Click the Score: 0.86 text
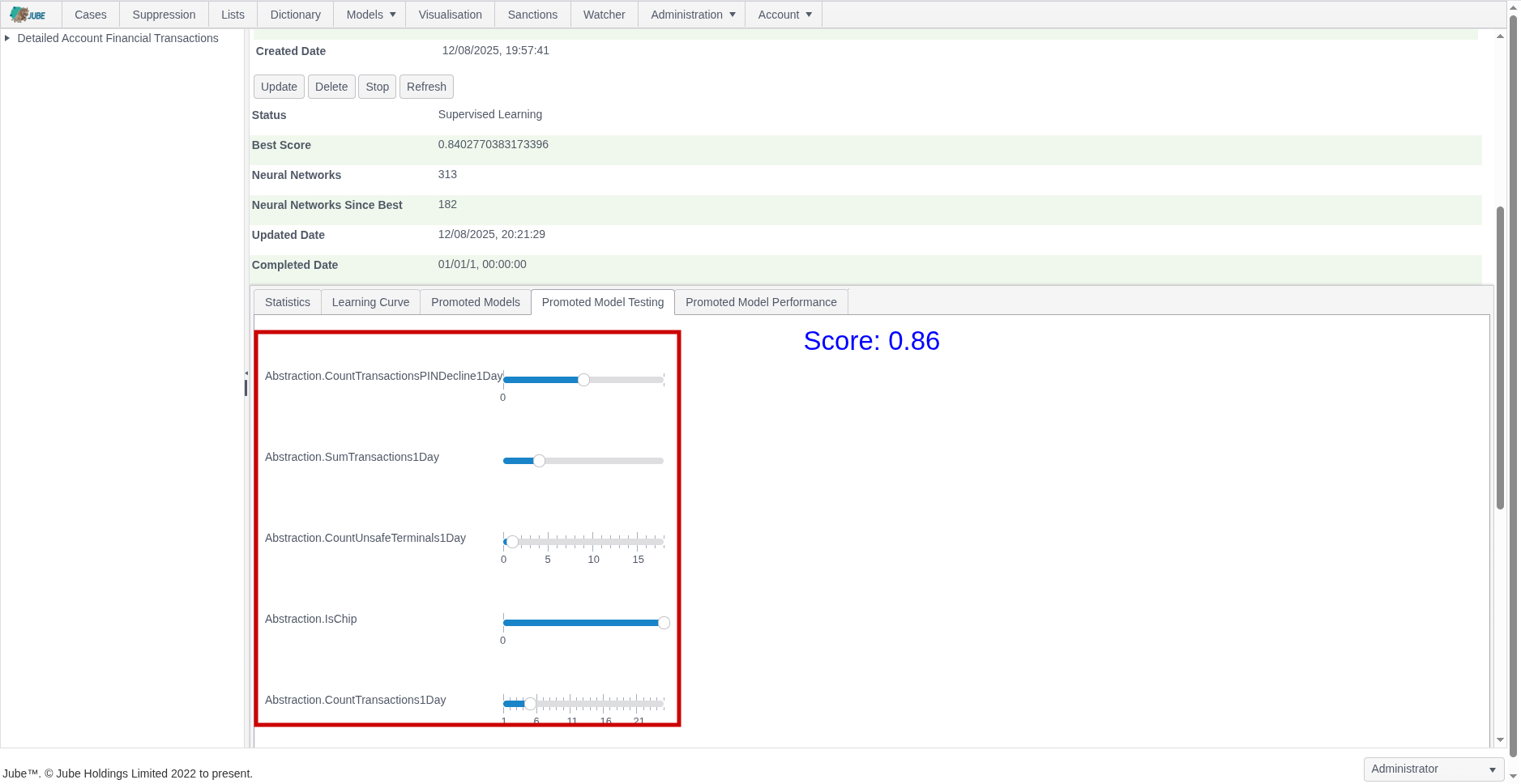Image resolution: width=1521 pixels, height=784 pixels. [x=871, y=341]
